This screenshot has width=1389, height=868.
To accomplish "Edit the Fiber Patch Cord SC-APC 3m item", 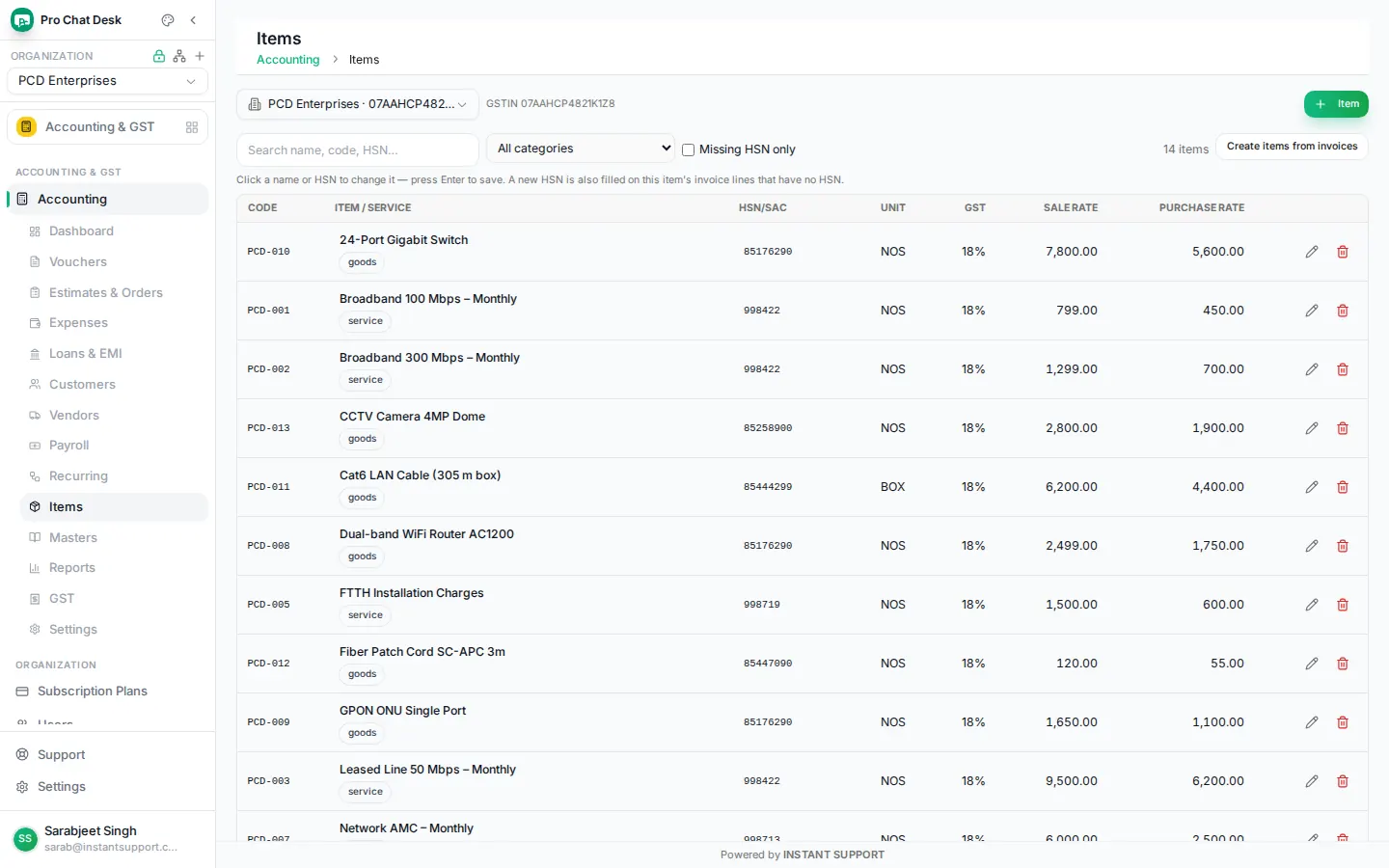I will (x=1312, y=664).
